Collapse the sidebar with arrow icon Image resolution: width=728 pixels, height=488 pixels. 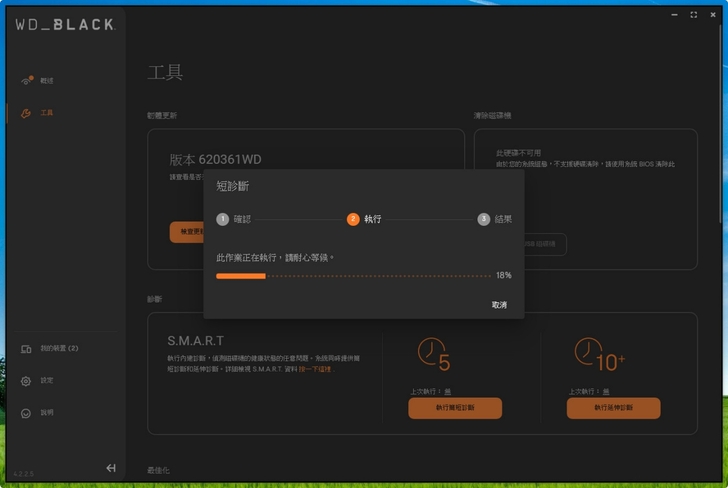coord(111,468)
